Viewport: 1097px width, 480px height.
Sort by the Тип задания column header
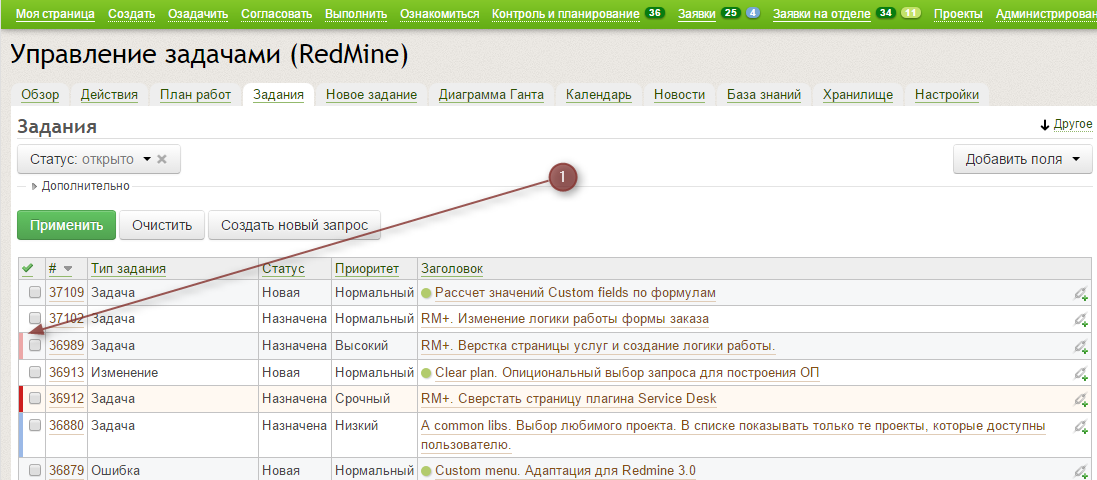pyautogui.click(x=128, y=269)
